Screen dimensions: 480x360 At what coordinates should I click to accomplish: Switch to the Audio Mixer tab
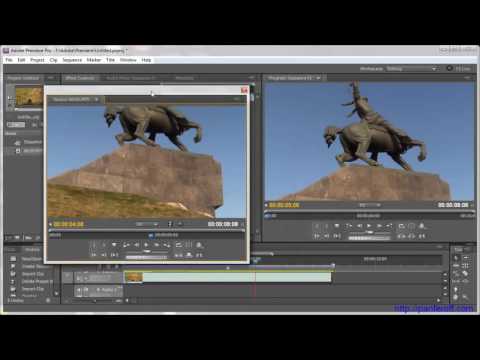(x=131, y=78)
